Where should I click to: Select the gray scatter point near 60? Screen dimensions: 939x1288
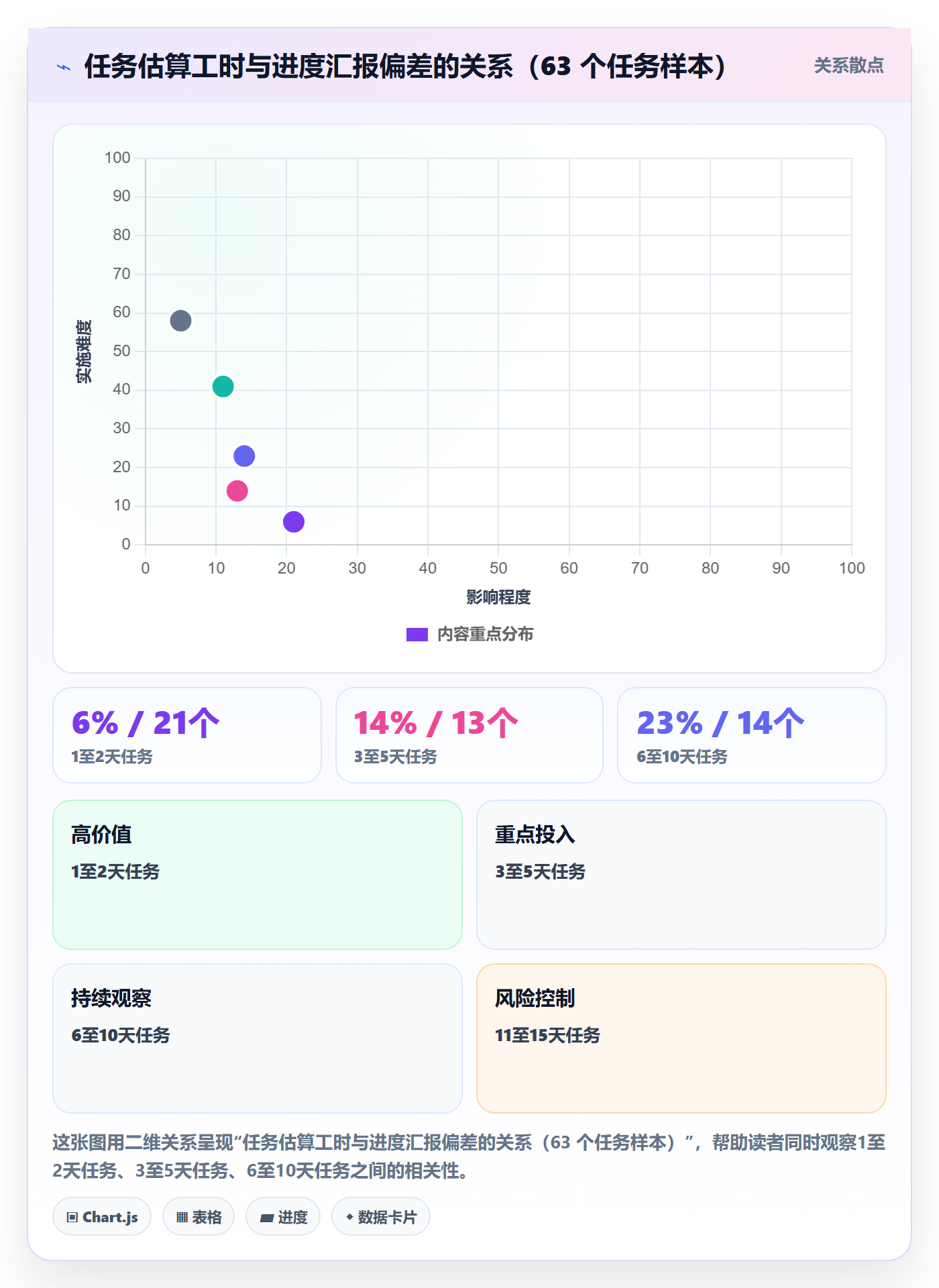click(x=180, y=321)
